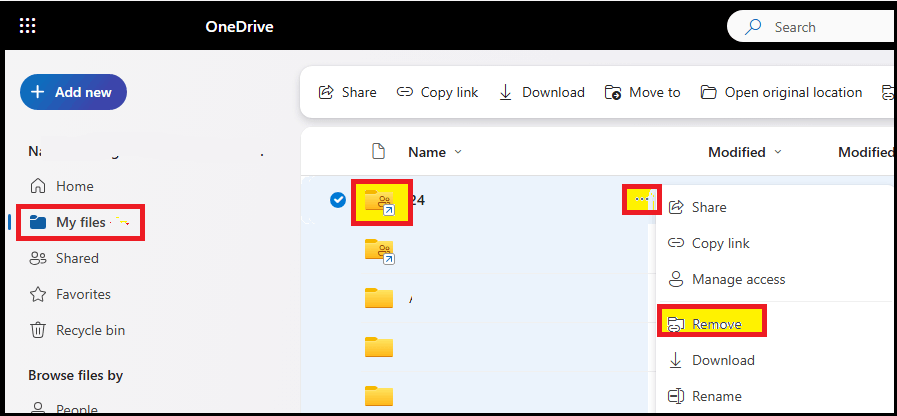The image size is (897, 416).
Task: Open Favorites in the sidebar
Action: tap(70, 294)
